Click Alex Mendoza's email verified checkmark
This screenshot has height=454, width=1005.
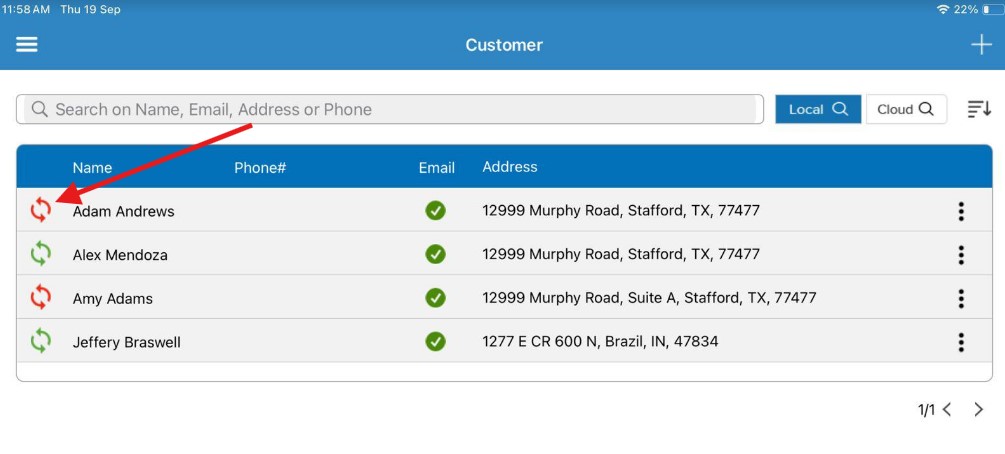click(435, 254)
